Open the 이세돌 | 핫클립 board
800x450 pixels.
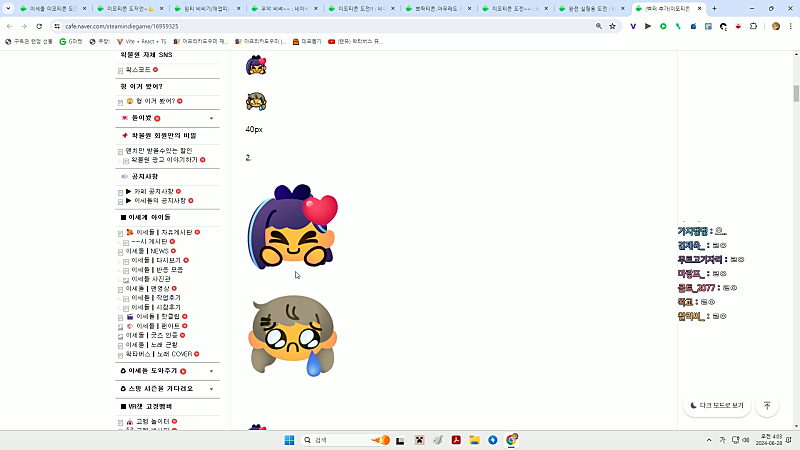(x=158, y=316)
